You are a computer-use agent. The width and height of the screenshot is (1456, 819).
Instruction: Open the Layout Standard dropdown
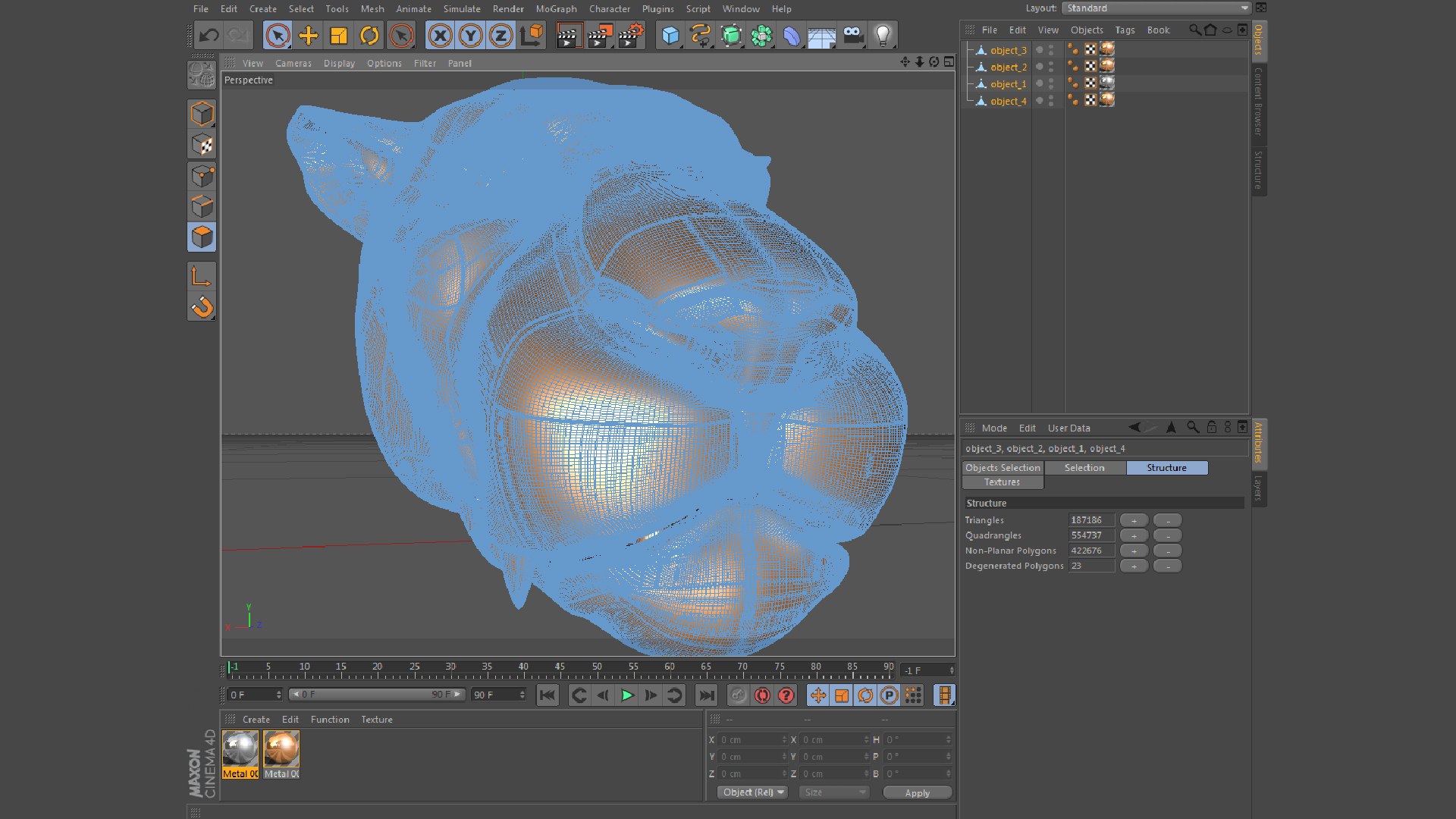pos(1156,8)
